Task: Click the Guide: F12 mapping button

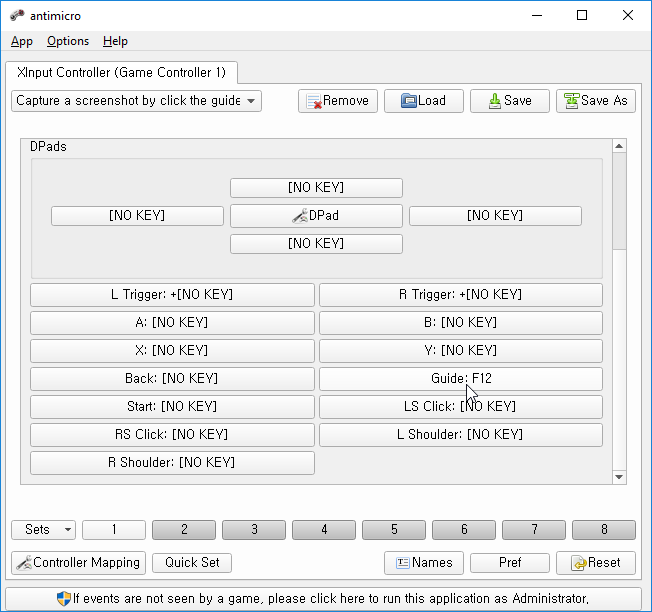Action: 461,379
